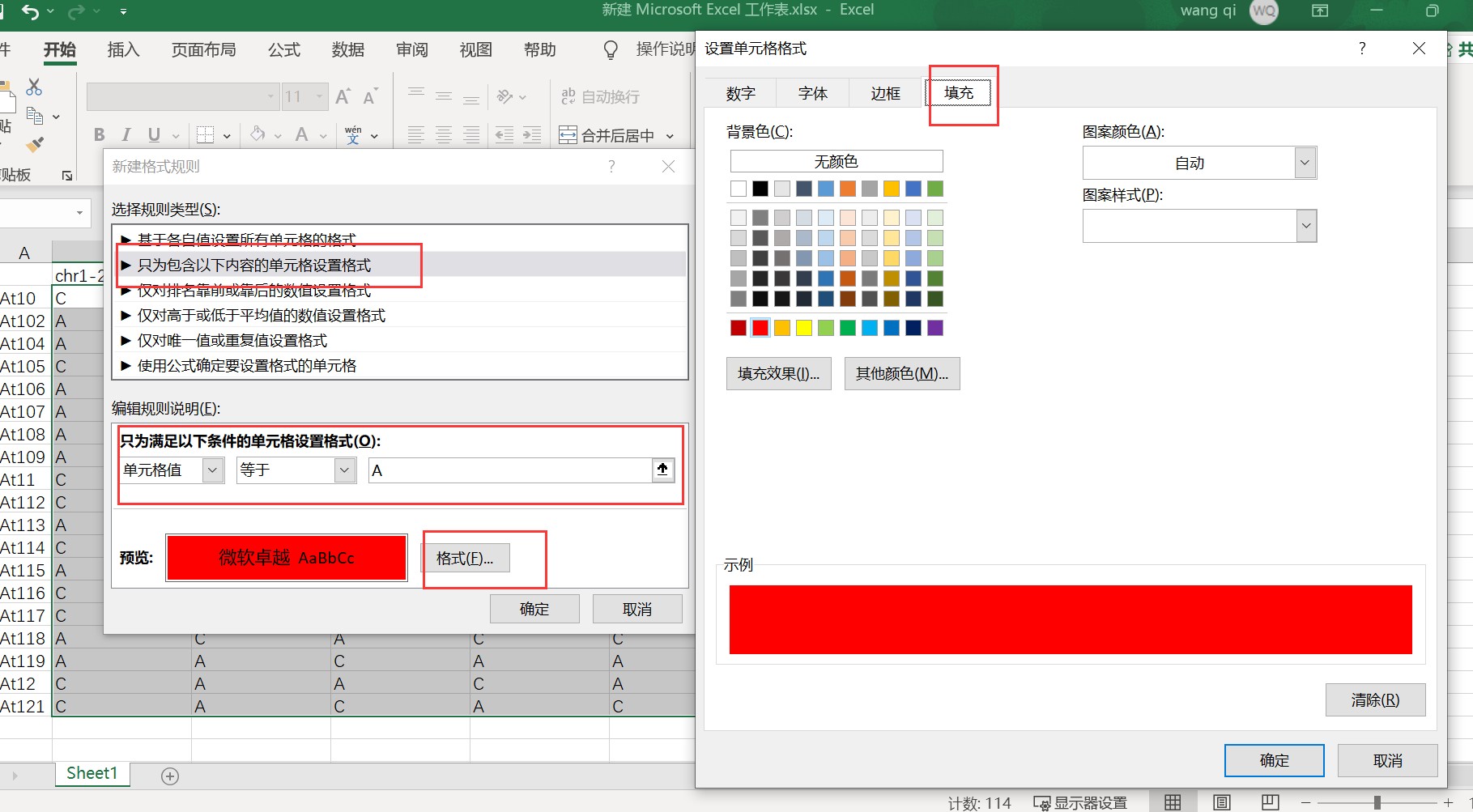Open the font name dropdown

270,97
